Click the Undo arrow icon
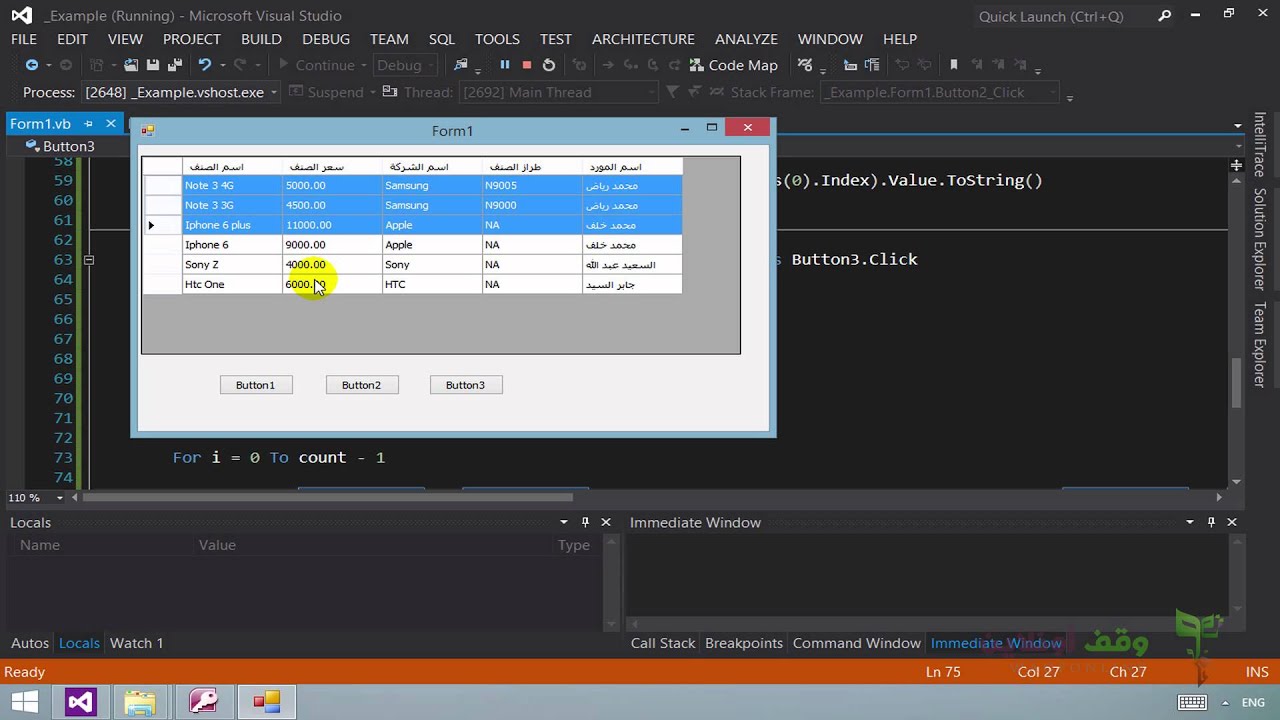1280x720 pixels. [x=205, y=65]
